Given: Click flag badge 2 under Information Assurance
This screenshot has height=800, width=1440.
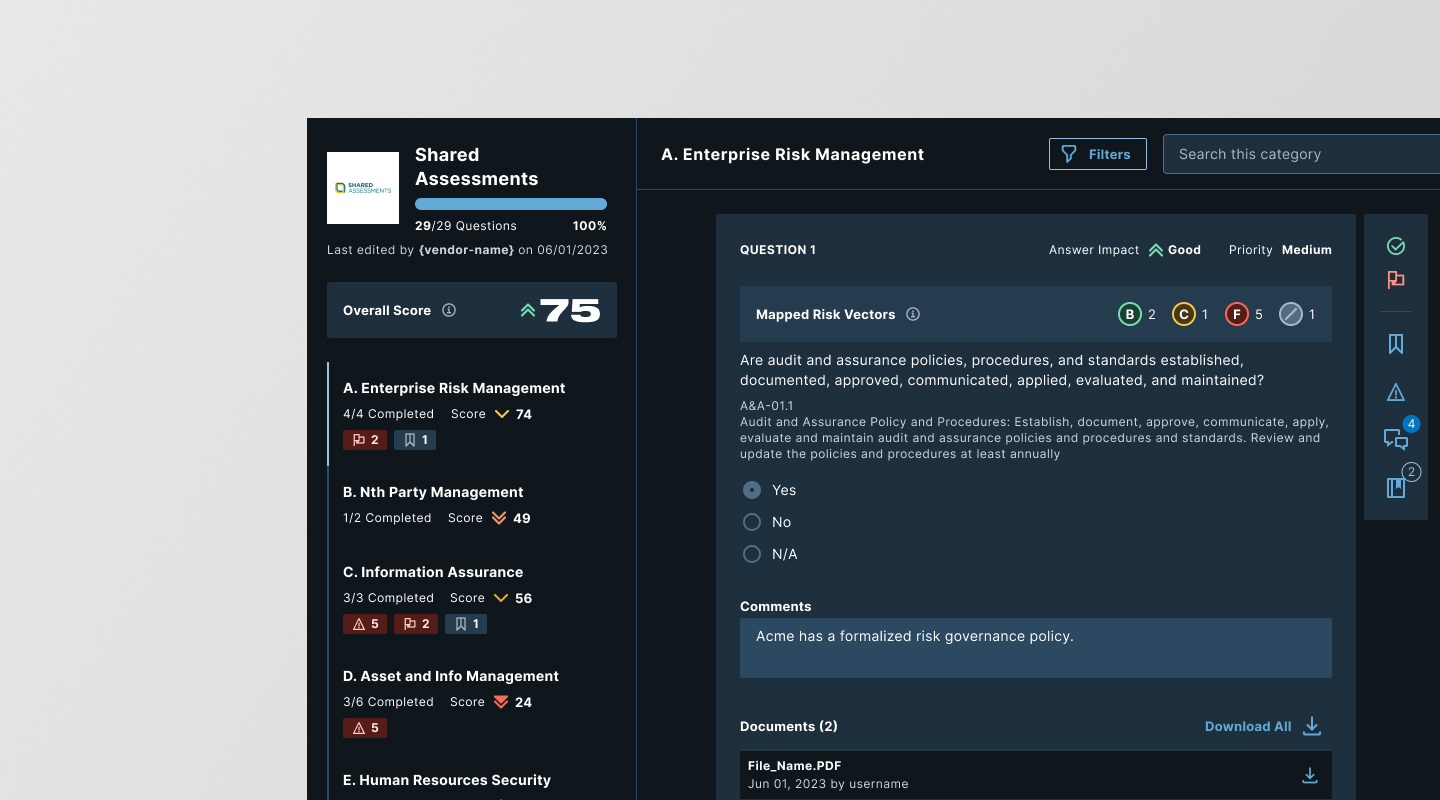Looking at the screenshot, I should point(416,624).
